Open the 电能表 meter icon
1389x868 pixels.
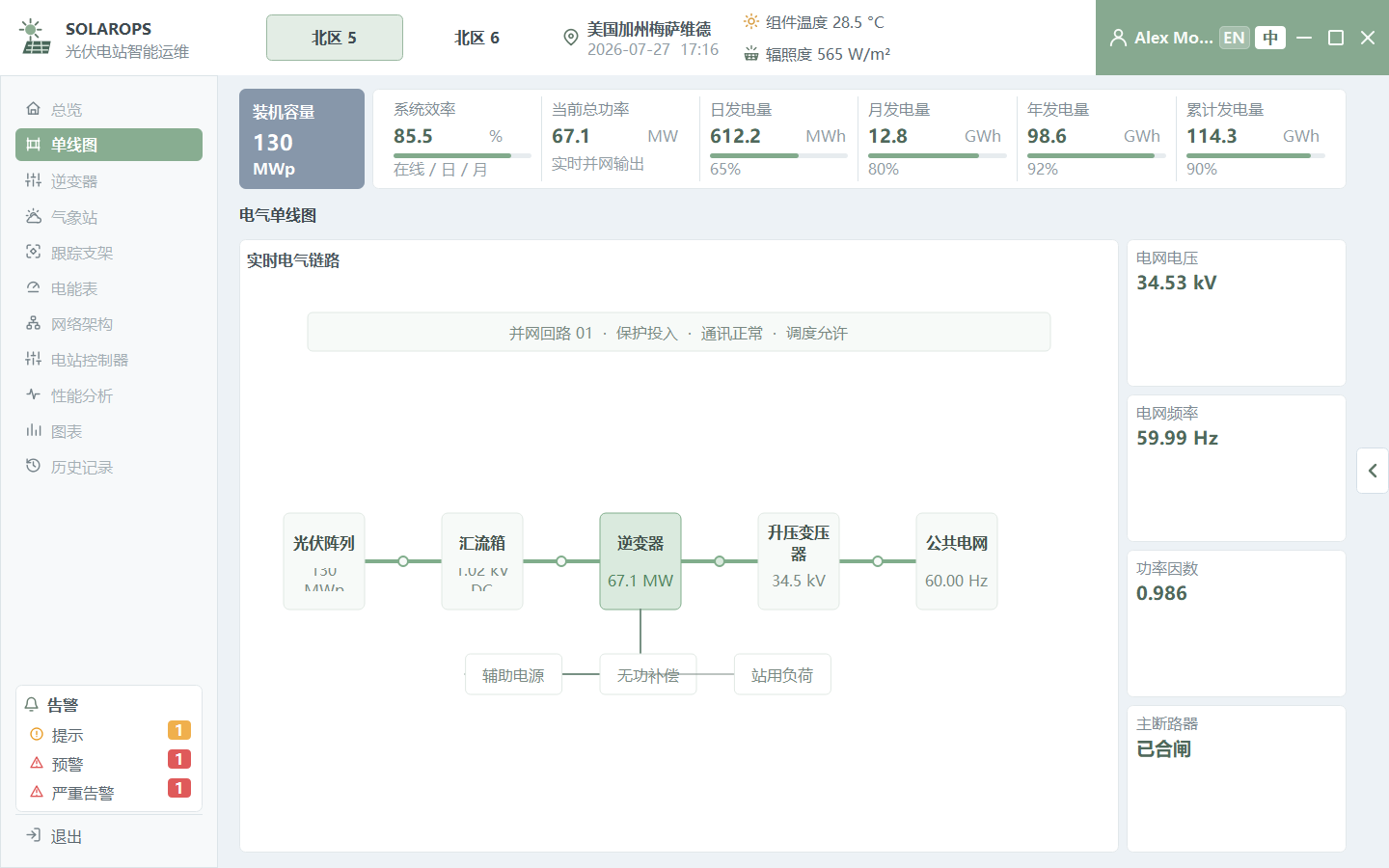point(34,287)
